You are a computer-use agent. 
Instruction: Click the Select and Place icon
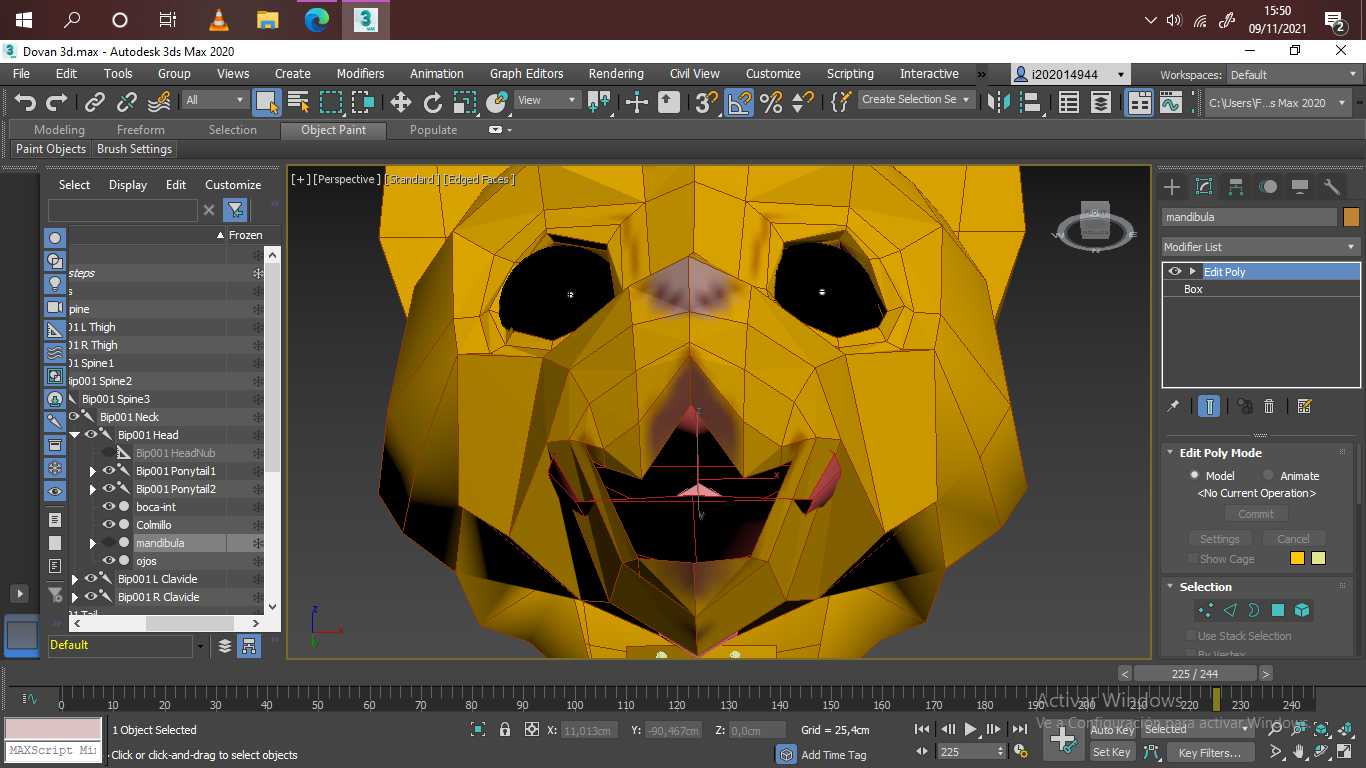(x=497, y=101)
